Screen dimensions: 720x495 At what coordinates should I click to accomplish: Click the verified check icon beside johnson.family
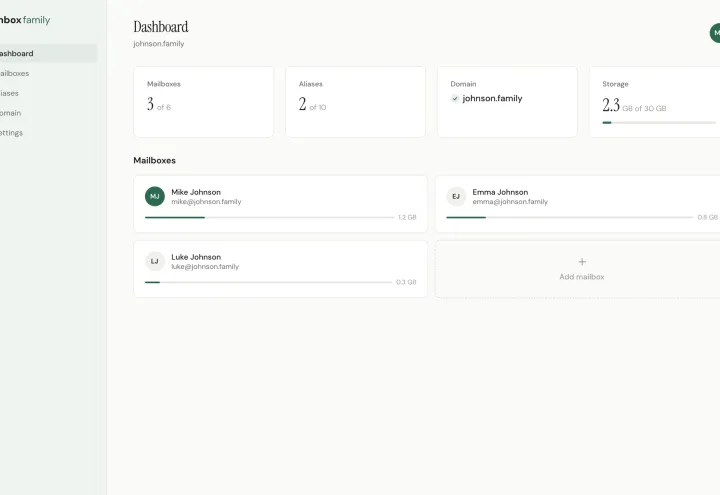click(455, 98)
